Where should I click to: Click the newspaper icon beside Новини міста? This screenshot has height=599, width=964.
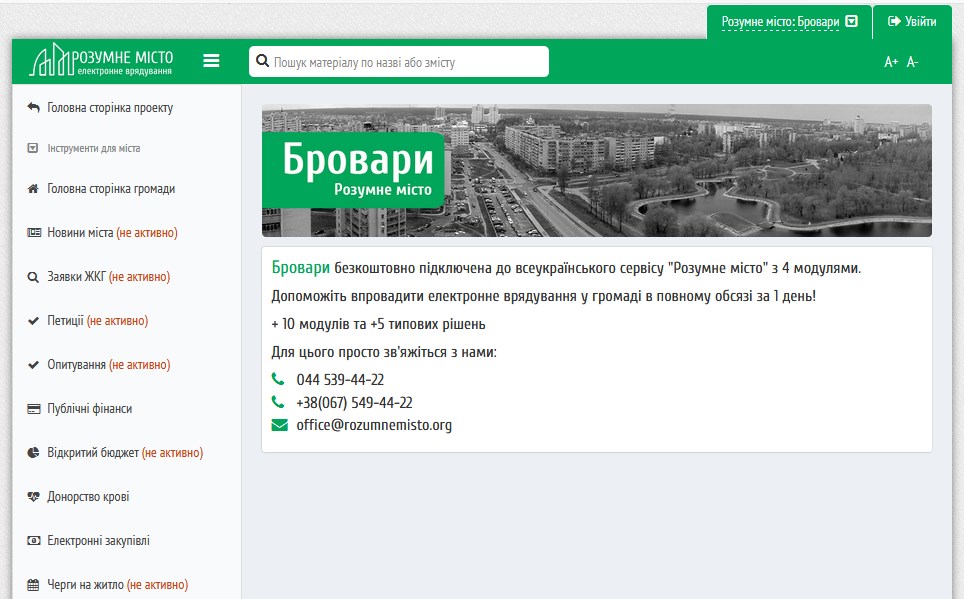pos(34,232)
